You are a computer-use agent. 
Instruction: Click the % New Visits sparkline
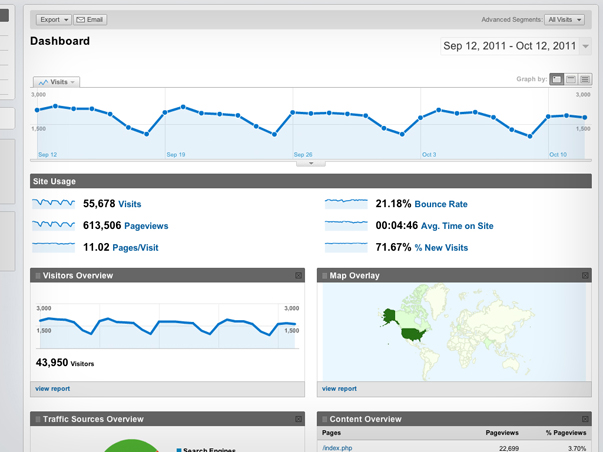346,247
